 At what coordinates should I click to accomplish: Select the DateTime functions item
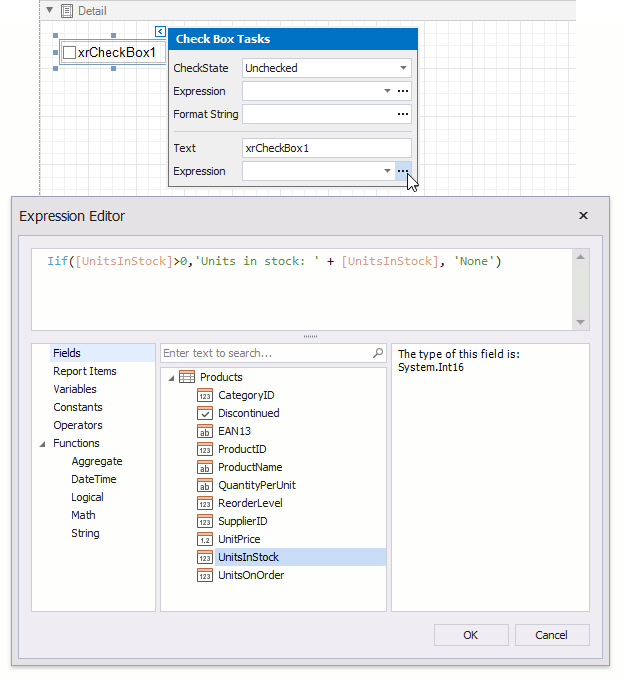[94, 479]
